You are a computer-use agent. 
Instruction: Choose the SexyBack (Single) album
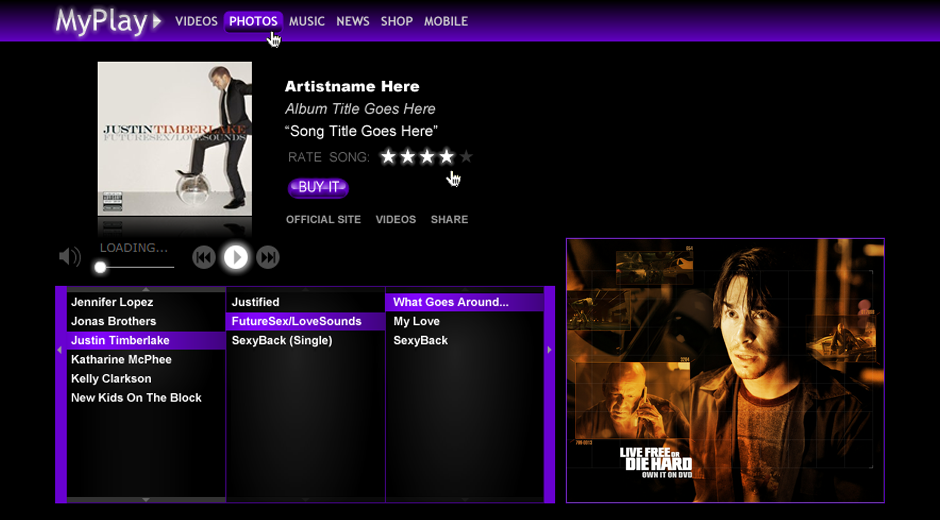306,341
